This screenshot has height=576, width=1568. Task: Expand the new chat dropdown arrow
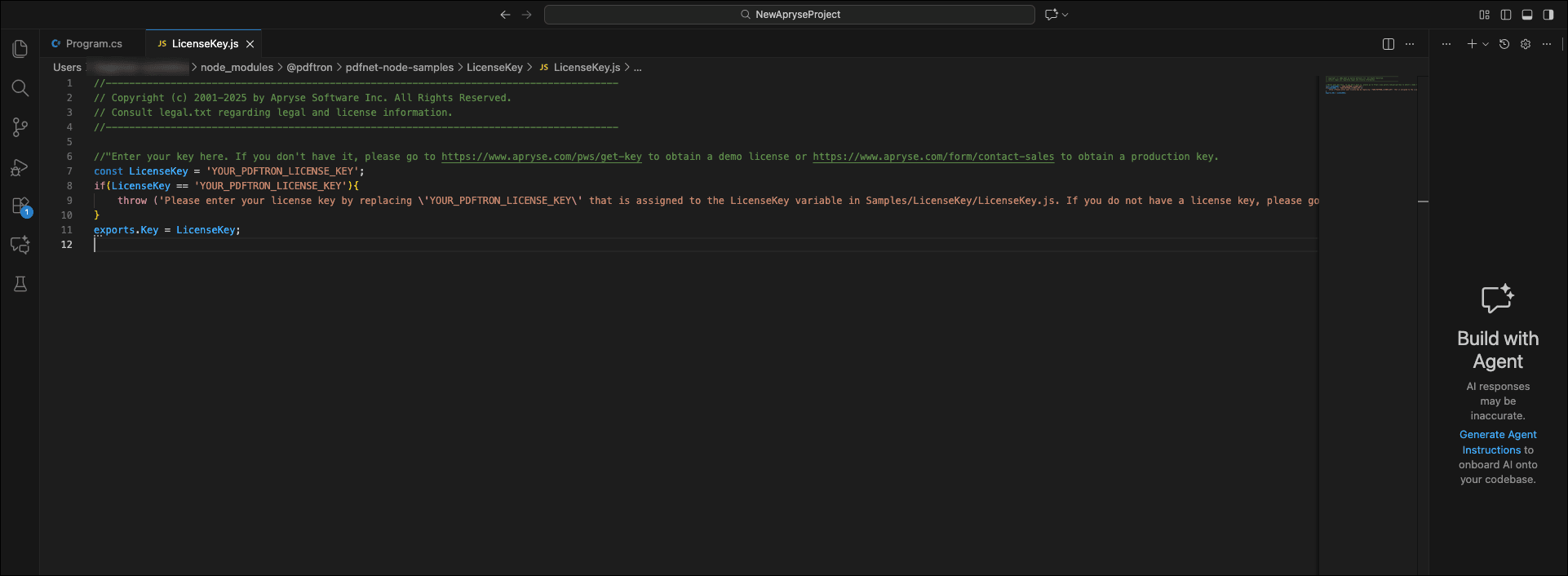[1486, 44]
